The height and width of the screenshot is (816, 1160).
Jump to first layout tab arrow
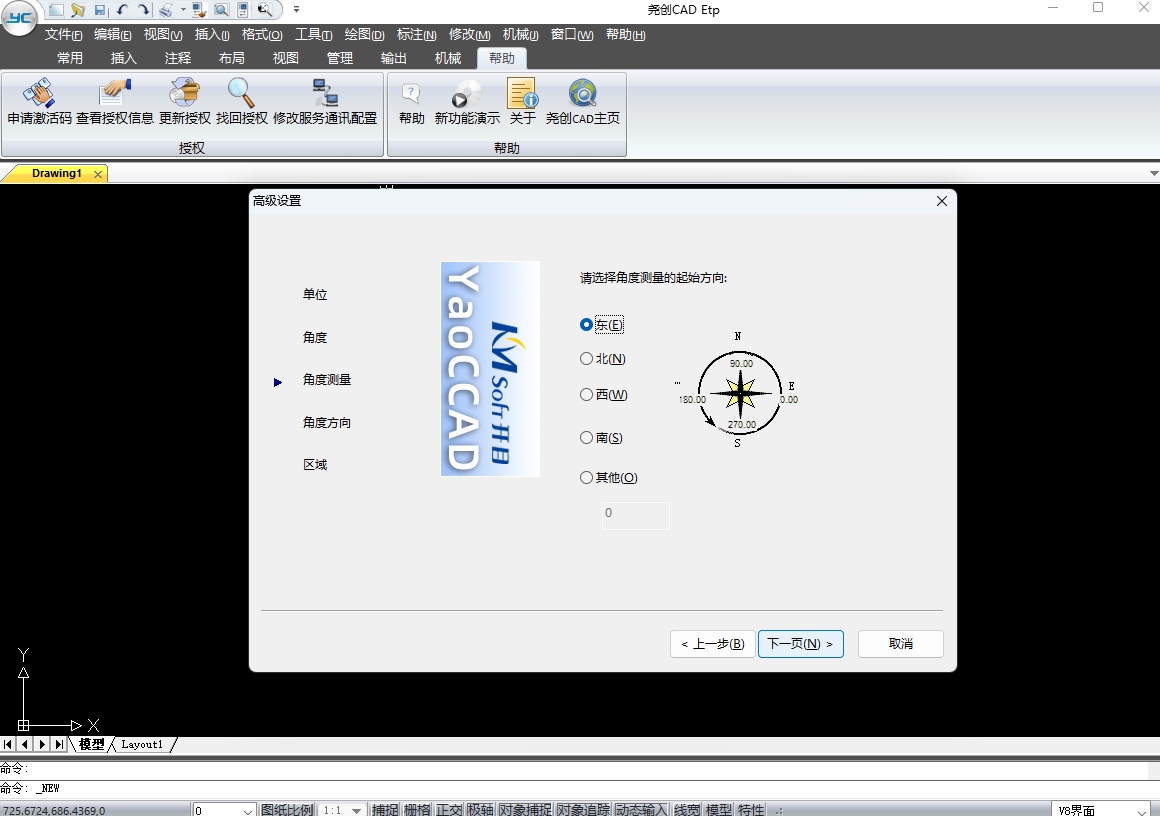pyautogui.click(x=7, y=744)
